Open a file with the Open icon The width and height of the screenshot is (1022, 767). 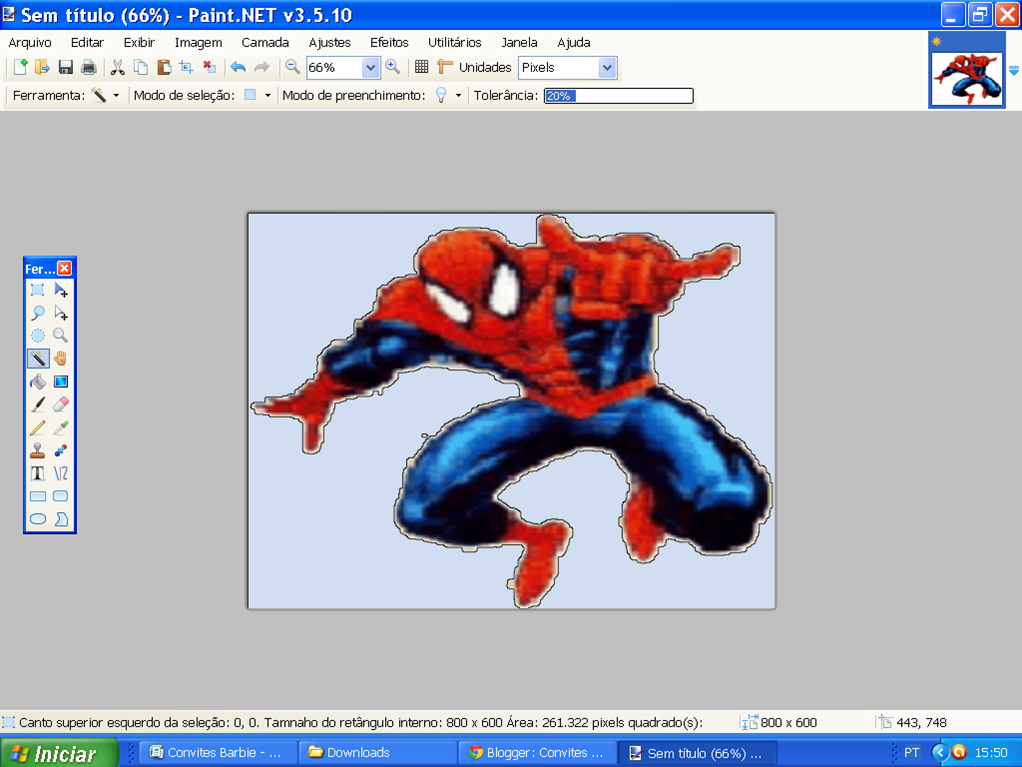point(42,67)
